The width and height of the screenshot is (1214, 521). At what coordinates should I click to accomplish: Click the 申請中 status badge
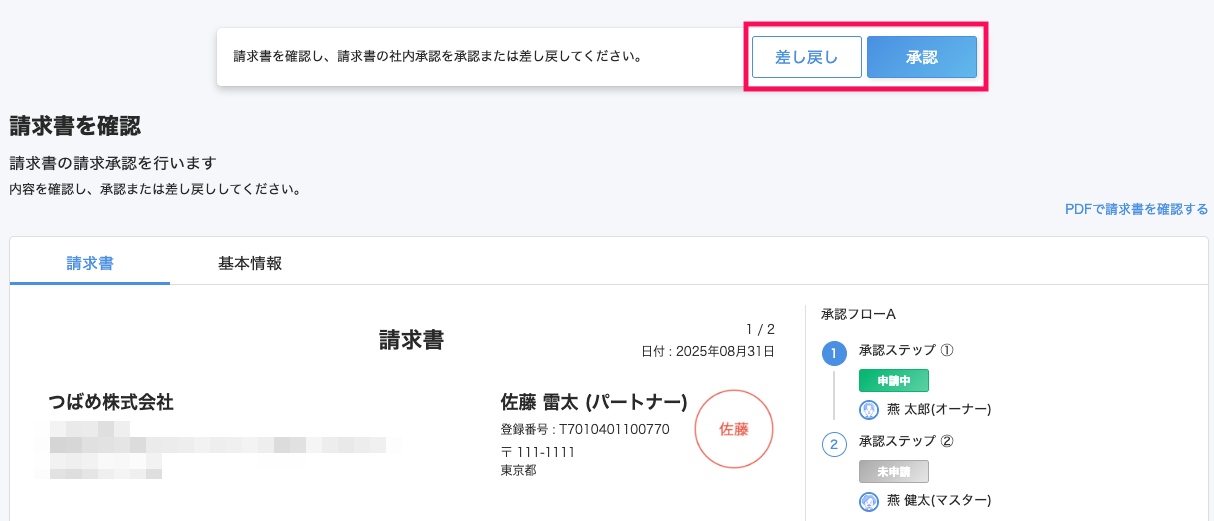coord(894,381)
